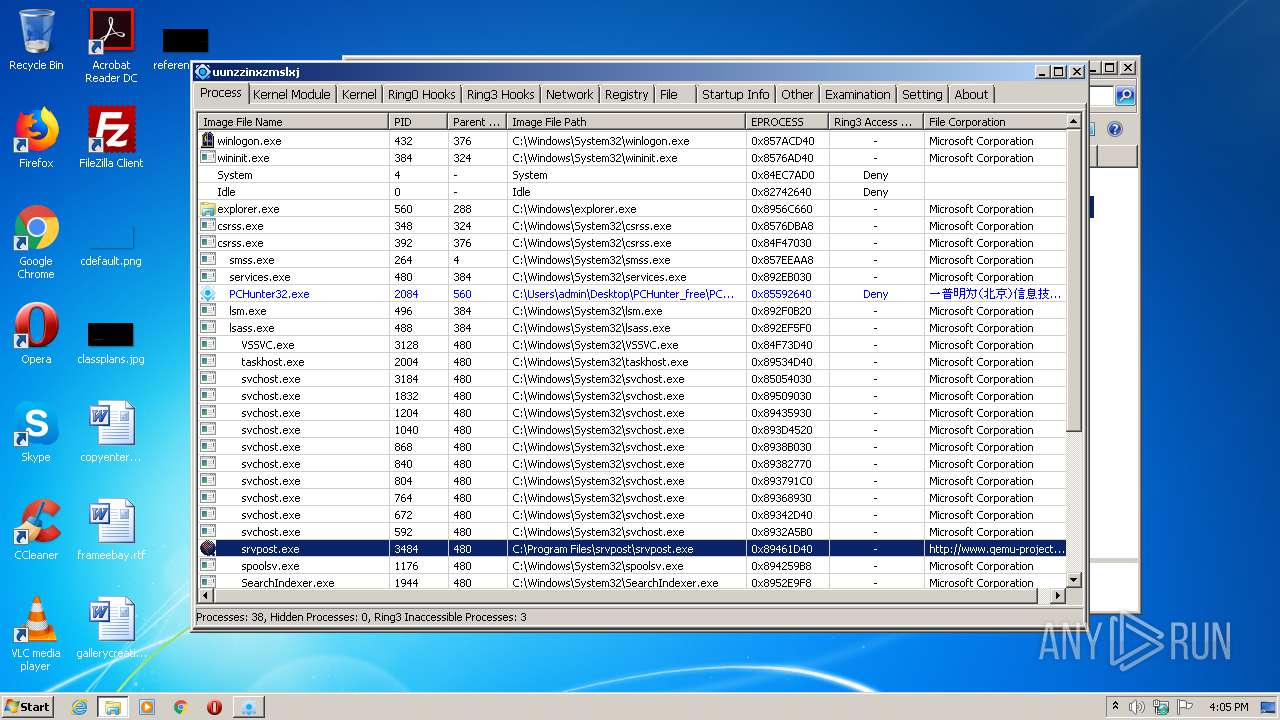Select the lsass.exe process row
The width and height of the screenshot is (1280, 720).
tap(632, 328)
